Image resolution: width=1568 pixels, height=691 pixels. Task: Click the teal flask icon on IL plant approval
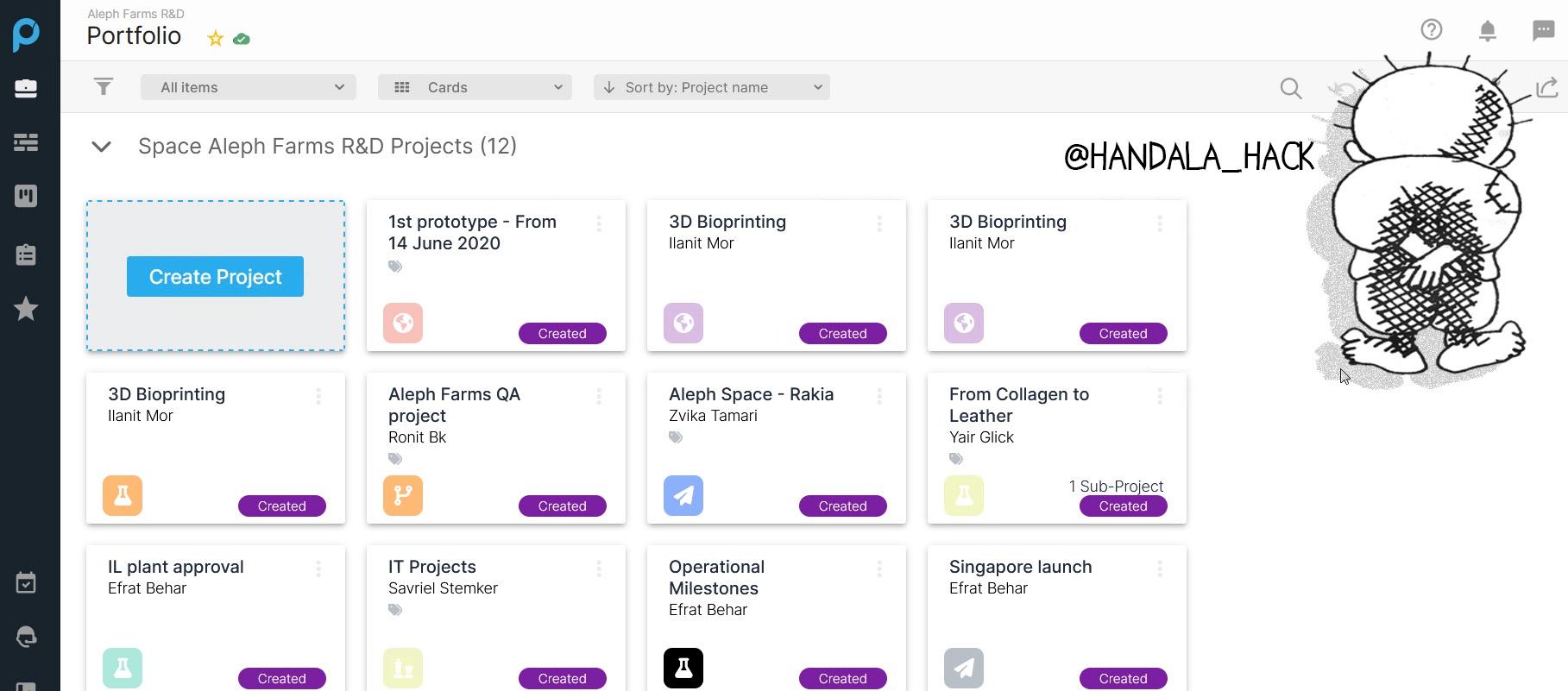(123, 668)
